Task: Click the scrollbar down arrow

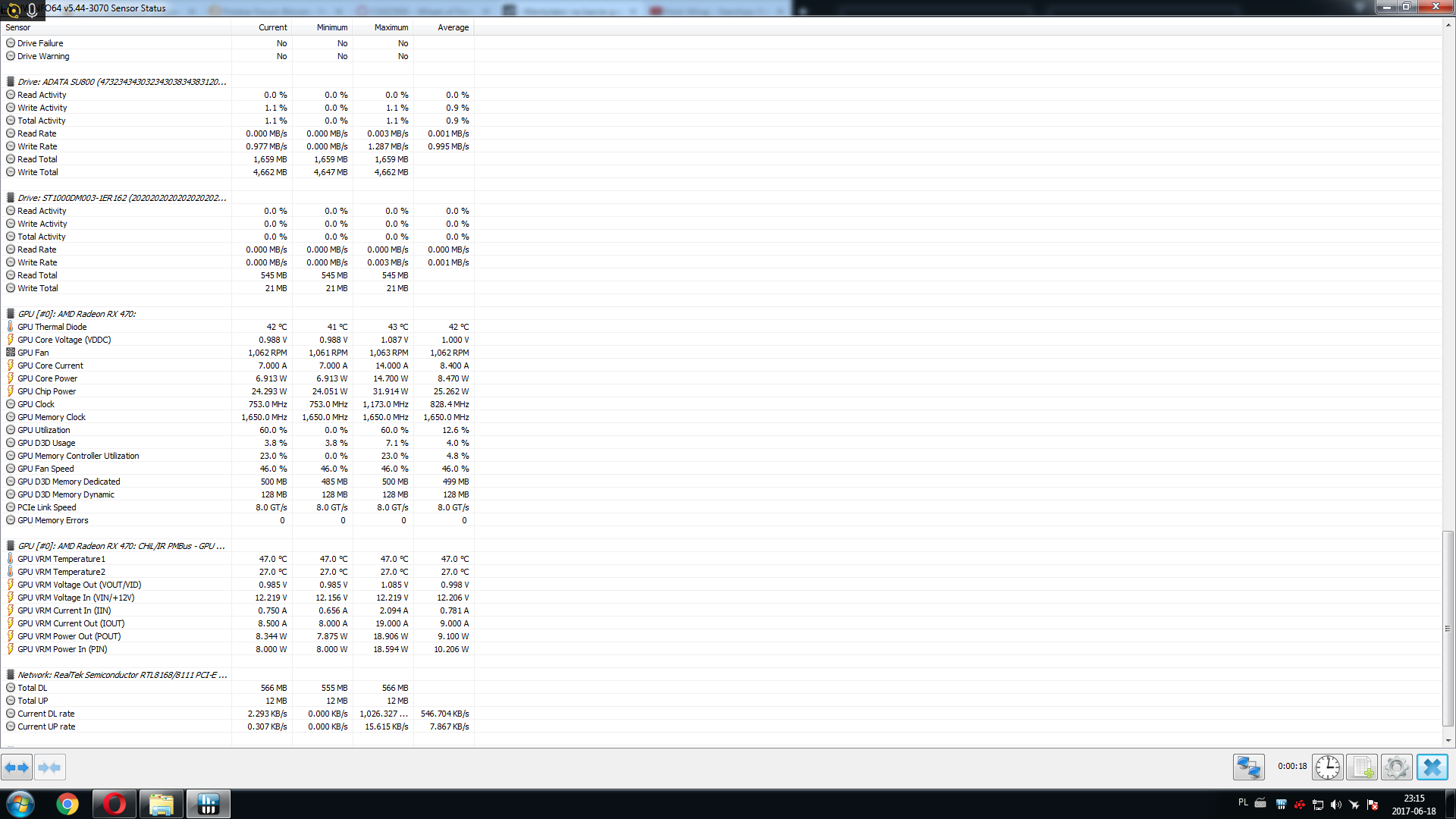Action: (1448, 741)
